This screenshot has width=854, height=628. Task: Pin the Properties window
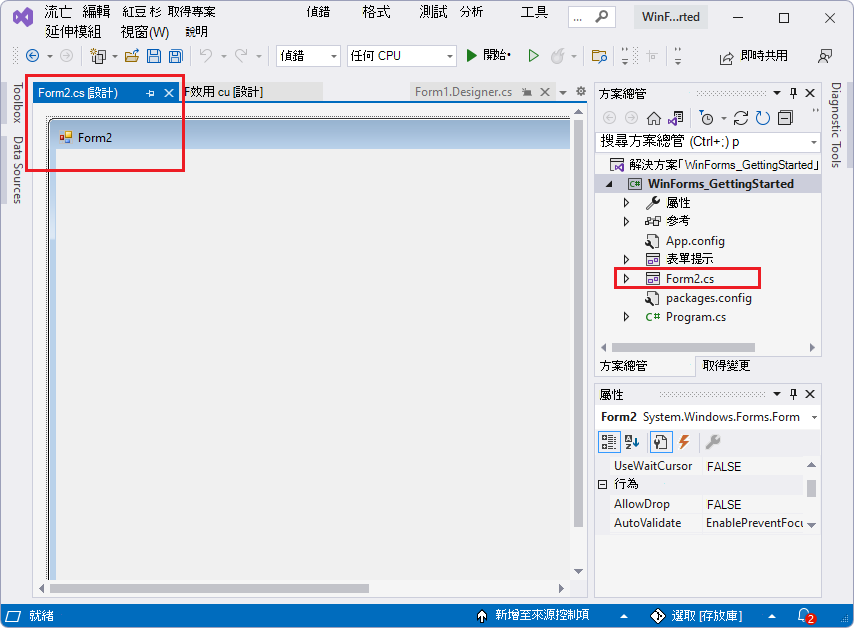point(793,393)
